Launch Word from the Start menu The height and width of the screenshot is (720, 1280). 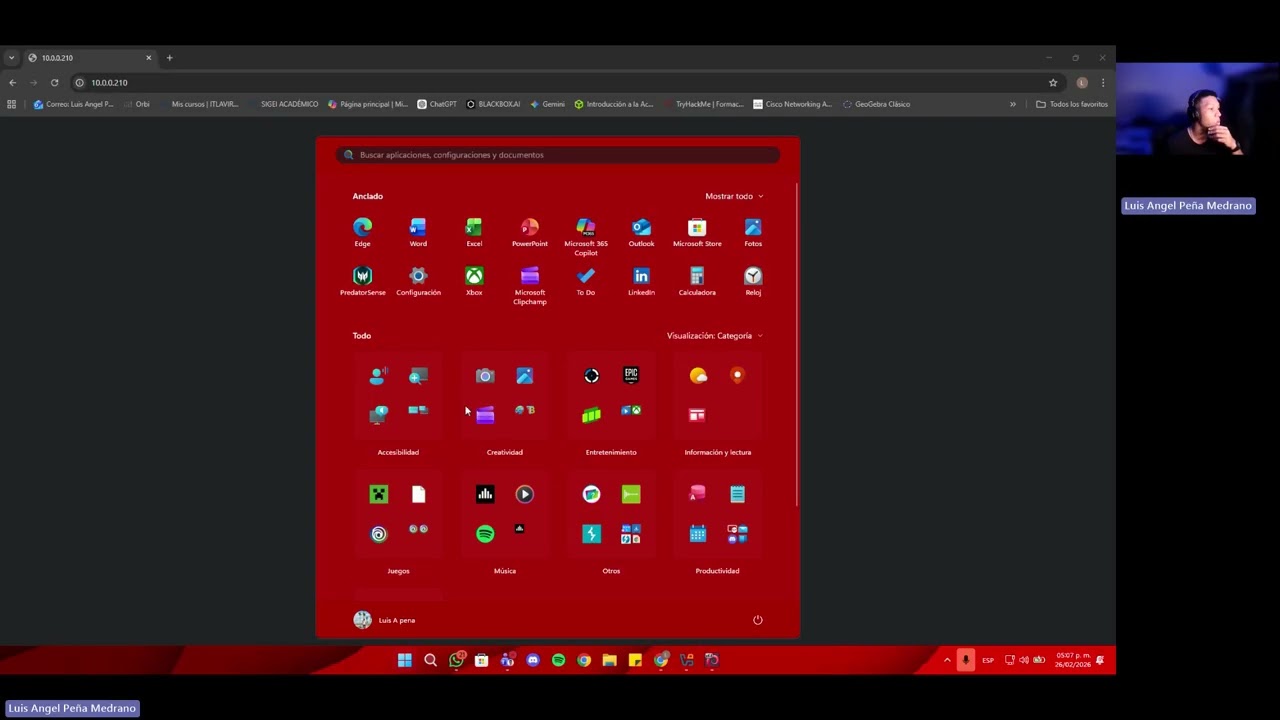coord(418,232)
